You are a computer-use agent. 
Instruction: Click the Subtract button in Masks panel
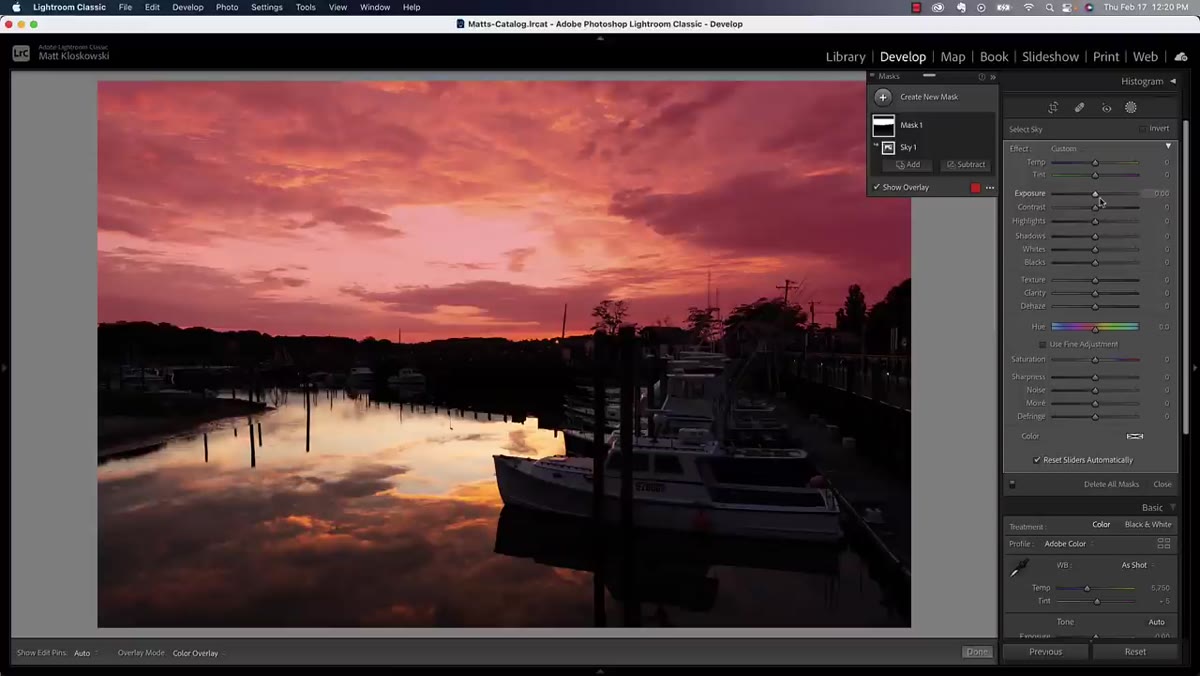point(966,165)
